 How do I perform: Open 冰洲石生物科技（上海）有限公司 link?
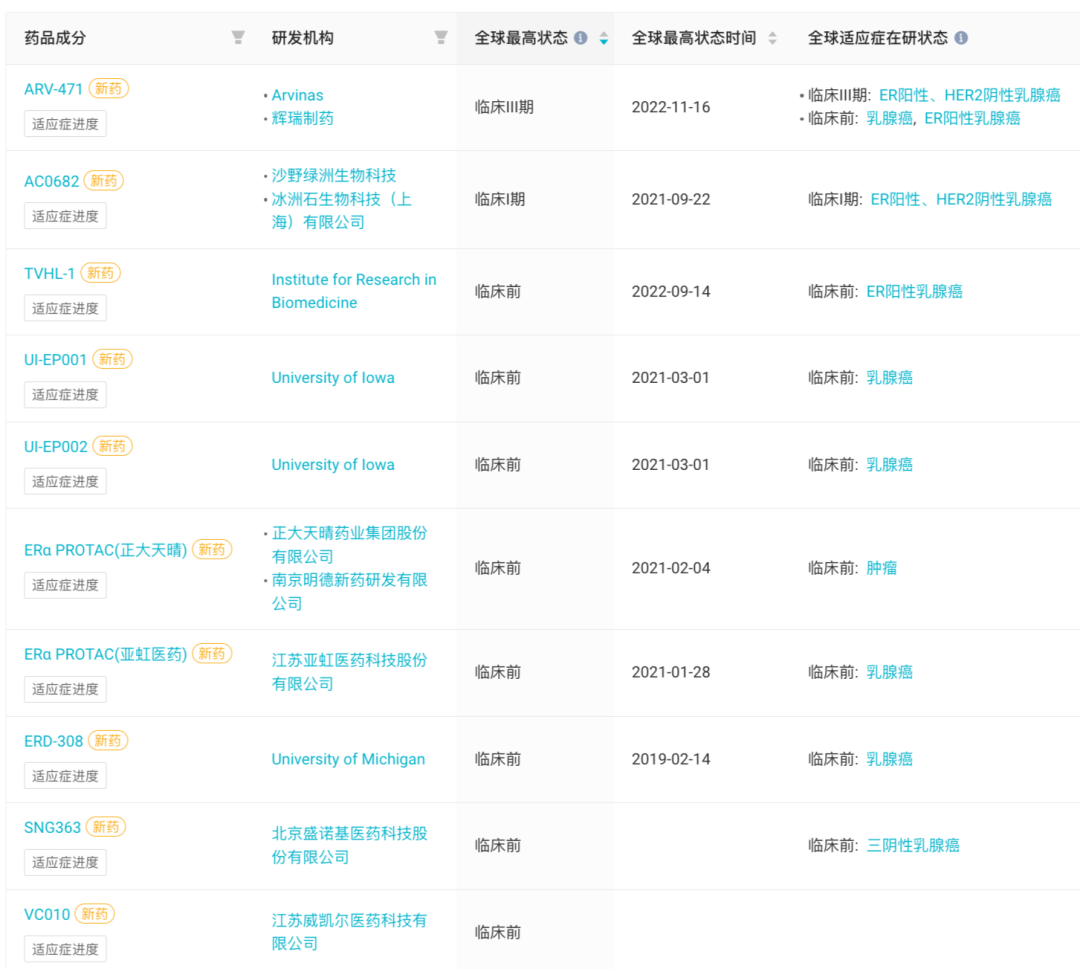pyautogui.click(x=342, y=211)
